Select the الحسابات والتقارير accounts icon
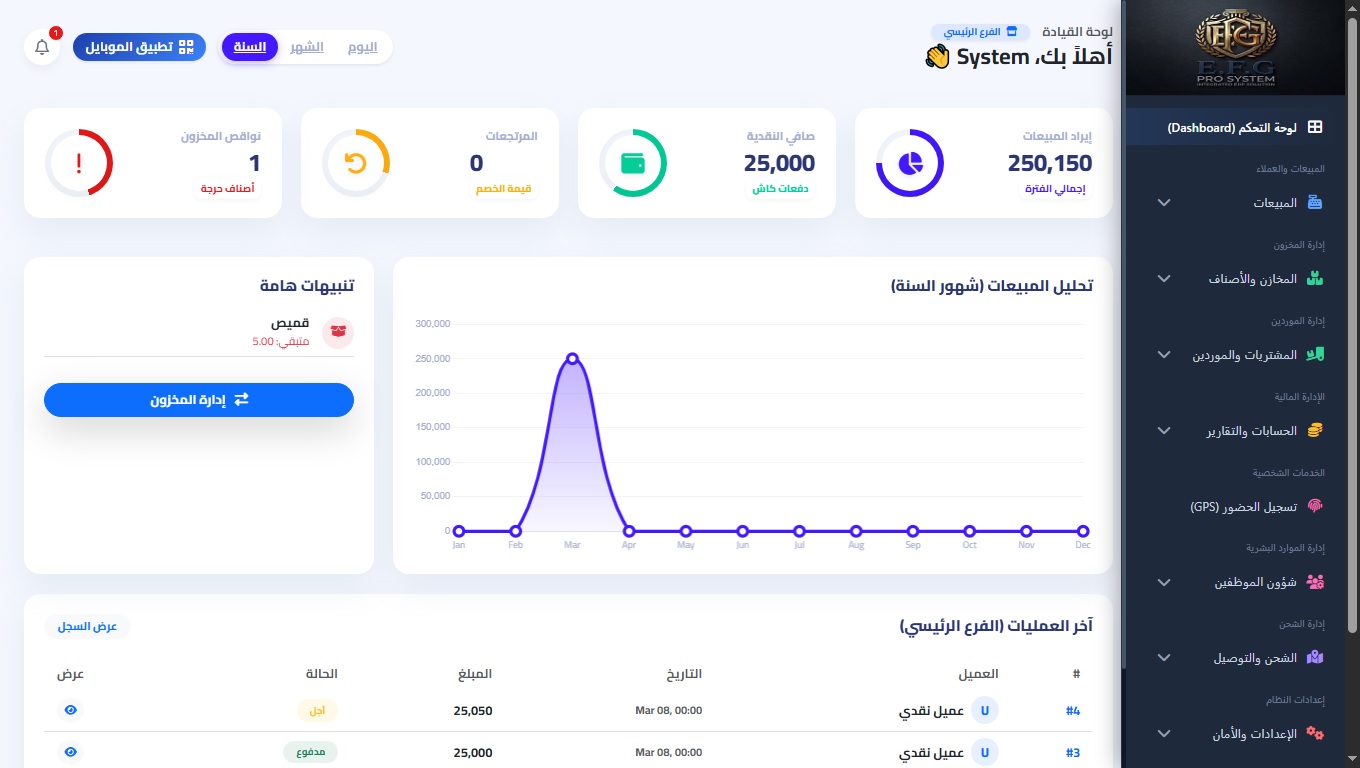Viewport: 1360px width, 768px height. click(1312, 430)
